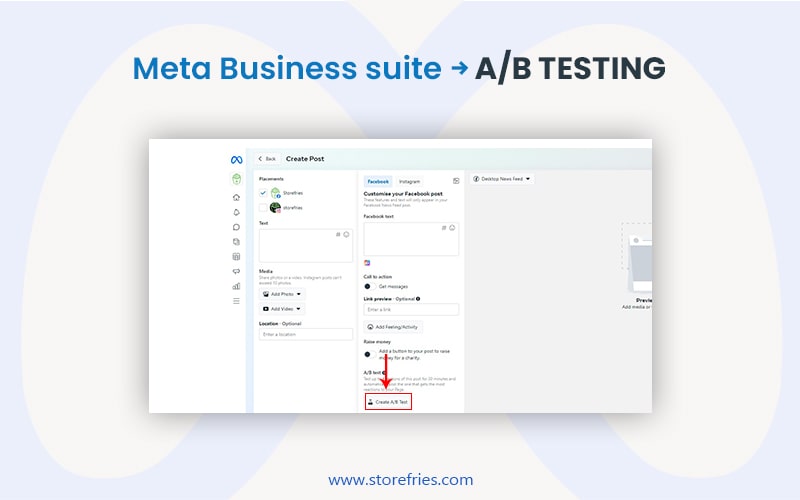Click the Meta logo icon

pyautogui.click(x=236, y=160)
